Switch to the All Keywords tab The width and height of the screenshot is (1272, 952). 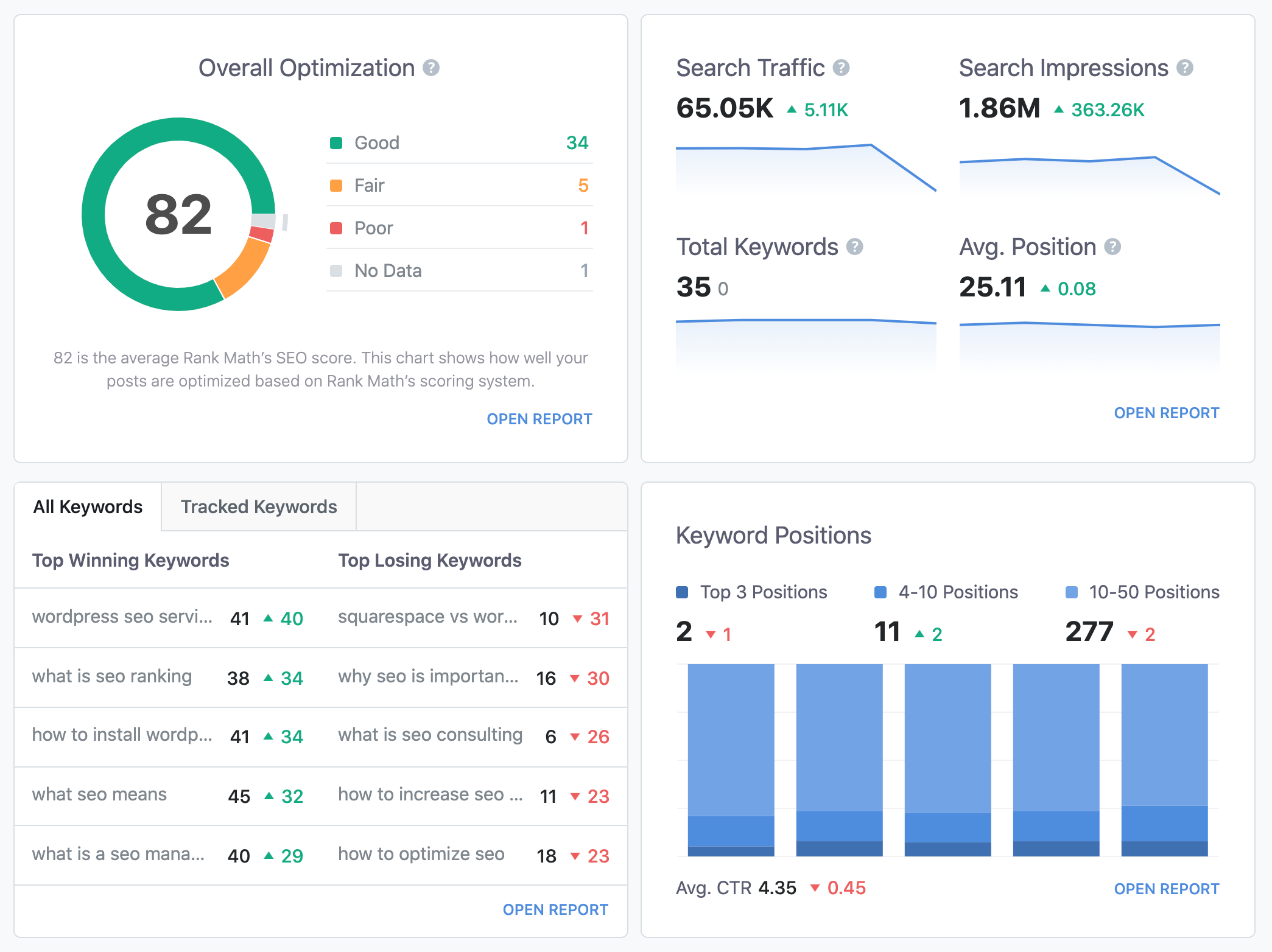(88, 506)
